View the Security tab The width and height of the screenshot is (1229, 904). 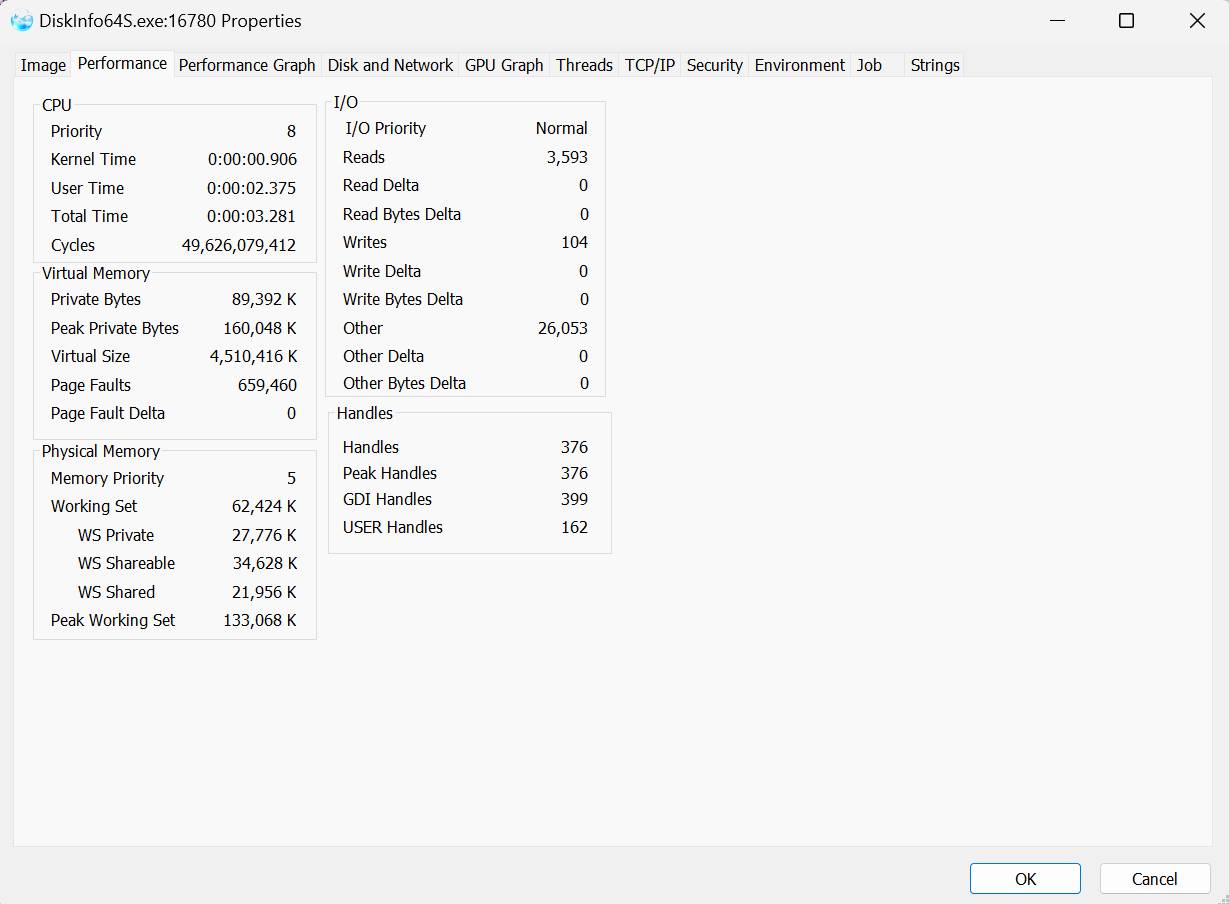pyautogui.click(x=715, y=65)
